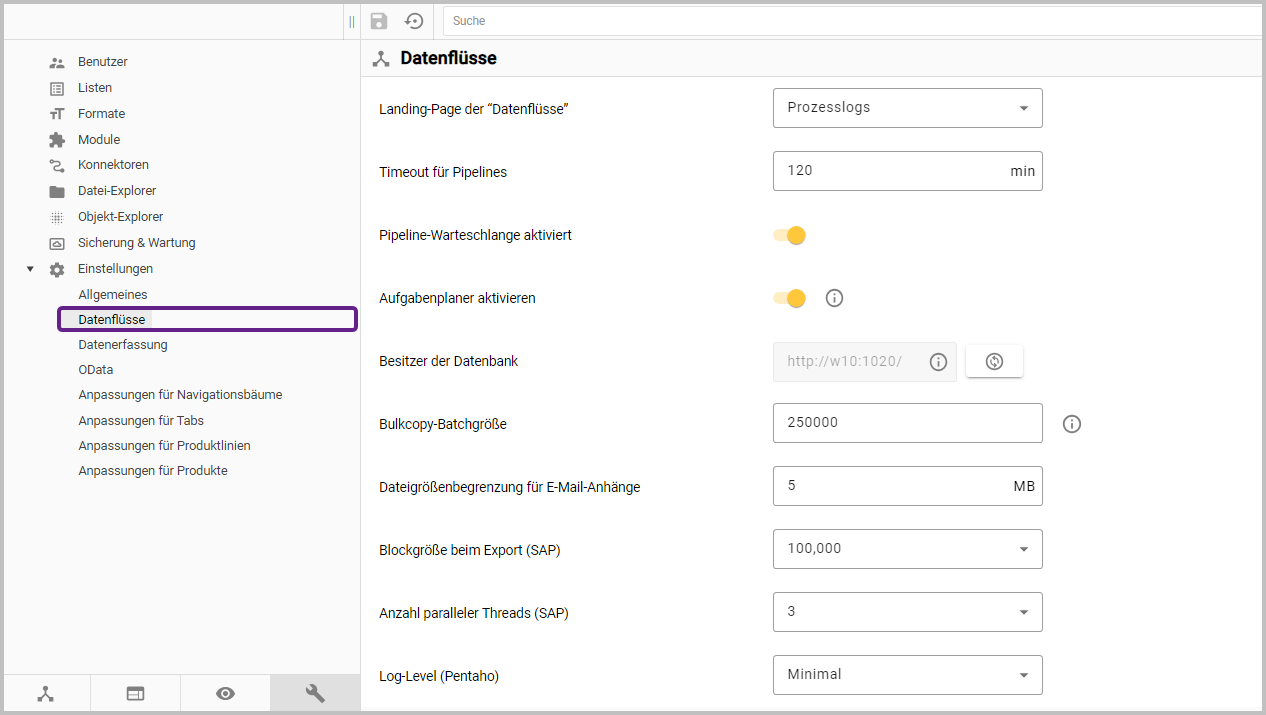1266x715 pixels.
Task: Go to Sicherung & Wartung
Action: [136, 243]
